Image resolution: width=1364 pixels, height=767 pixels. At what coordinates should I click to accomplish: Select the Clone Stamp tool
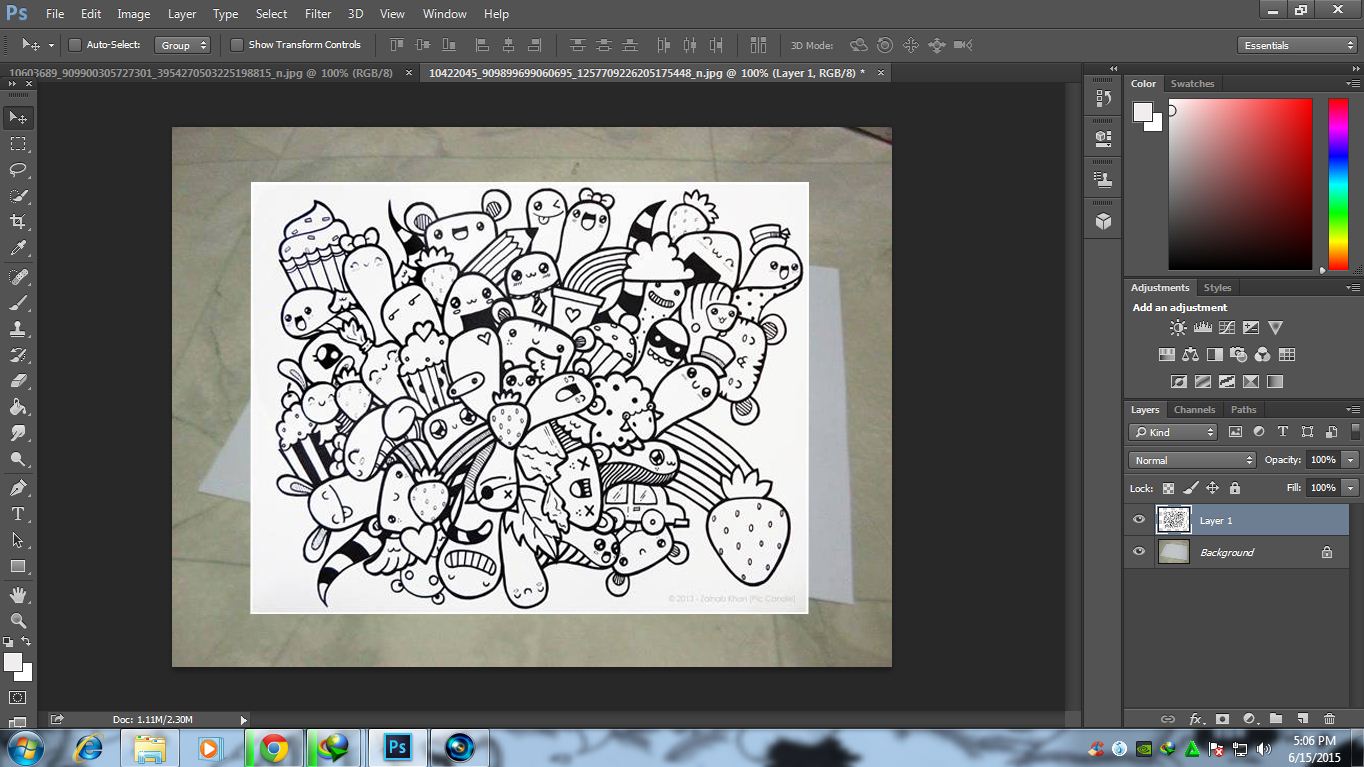[18, 328]
